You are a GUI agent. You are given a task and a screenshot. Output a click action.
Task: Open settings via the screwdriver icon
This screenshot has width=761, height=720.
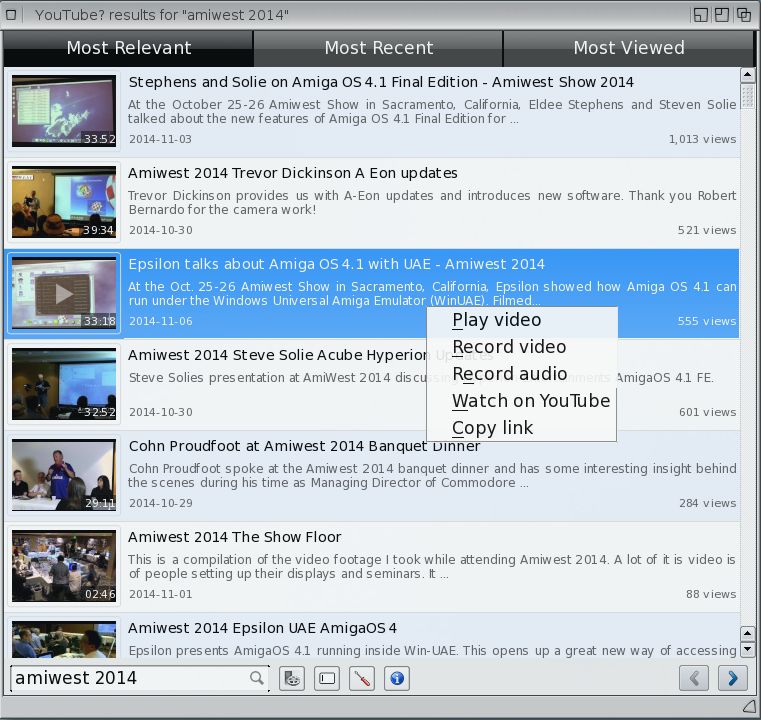pos(362,678)
